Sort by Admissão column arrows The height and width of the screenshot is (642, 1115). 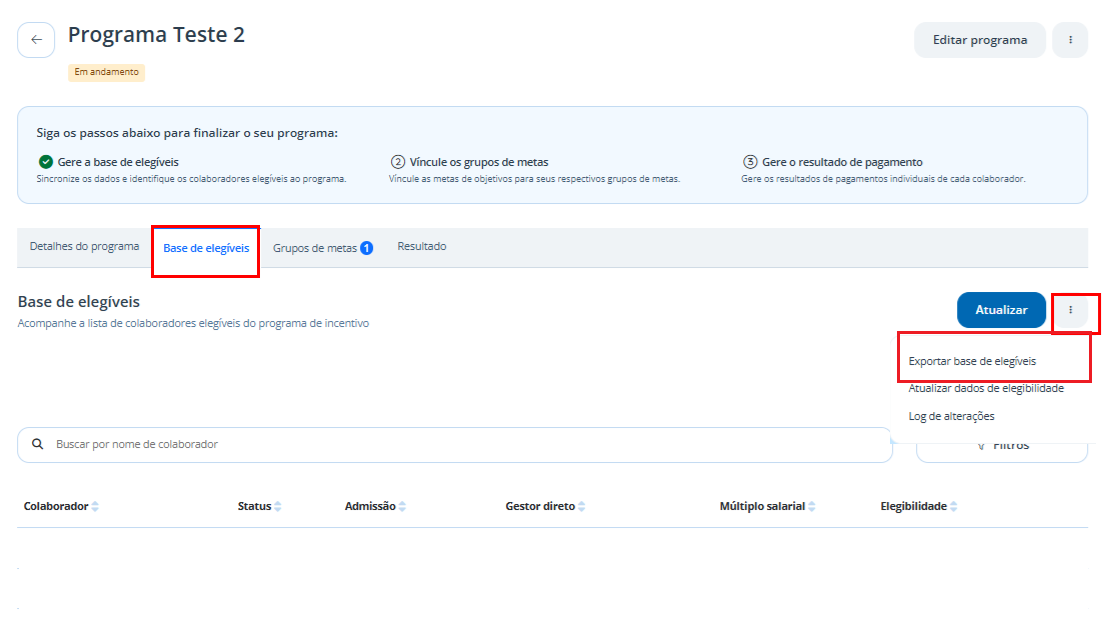point(402,506)
